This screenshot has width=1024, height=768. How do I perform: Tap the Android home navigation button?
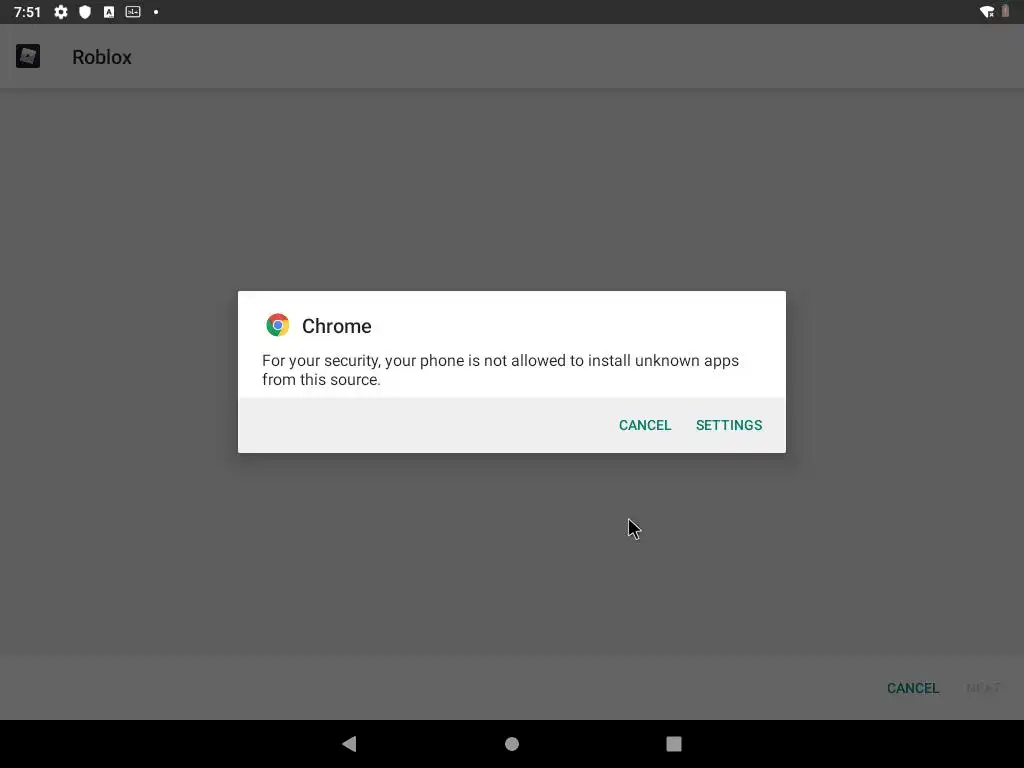point(512,744)
